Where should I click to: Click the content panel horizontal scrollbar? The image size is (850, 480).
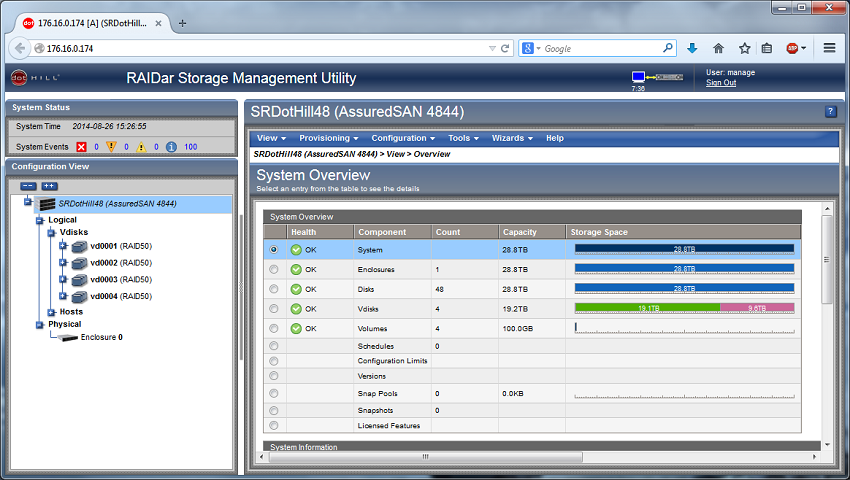point(426,457)
